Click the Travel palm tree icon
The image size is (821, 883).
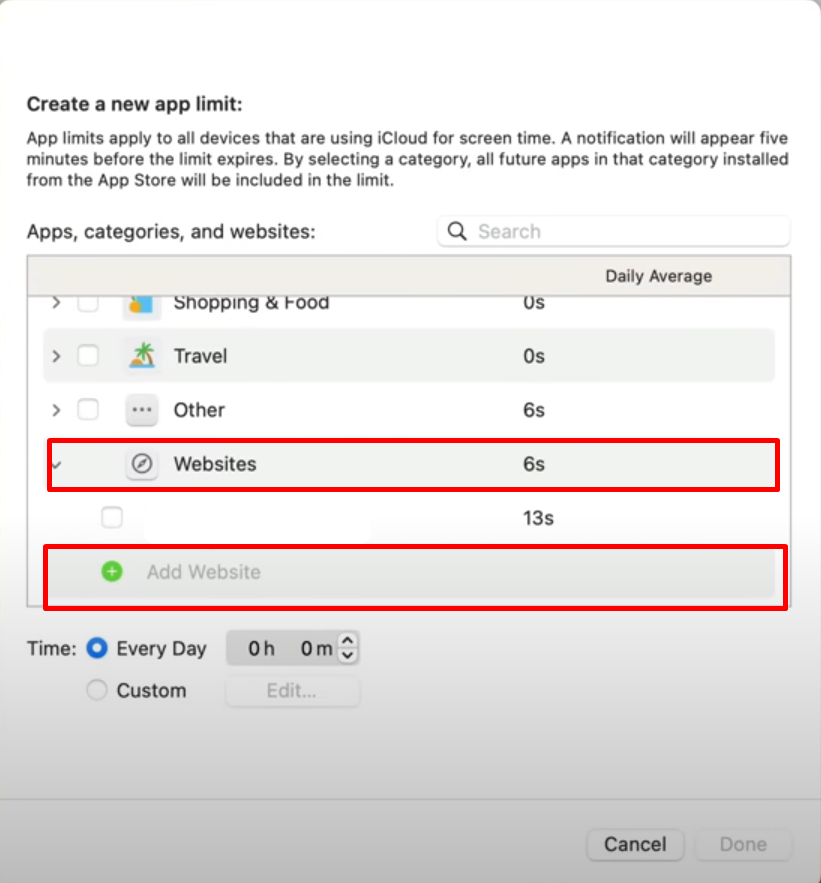(142, 356)
